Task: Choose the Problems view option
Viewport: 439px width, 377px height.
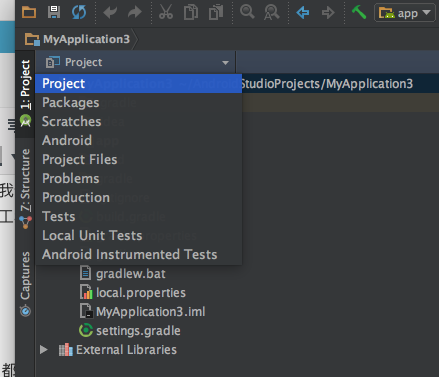Action: coord(138,178)
